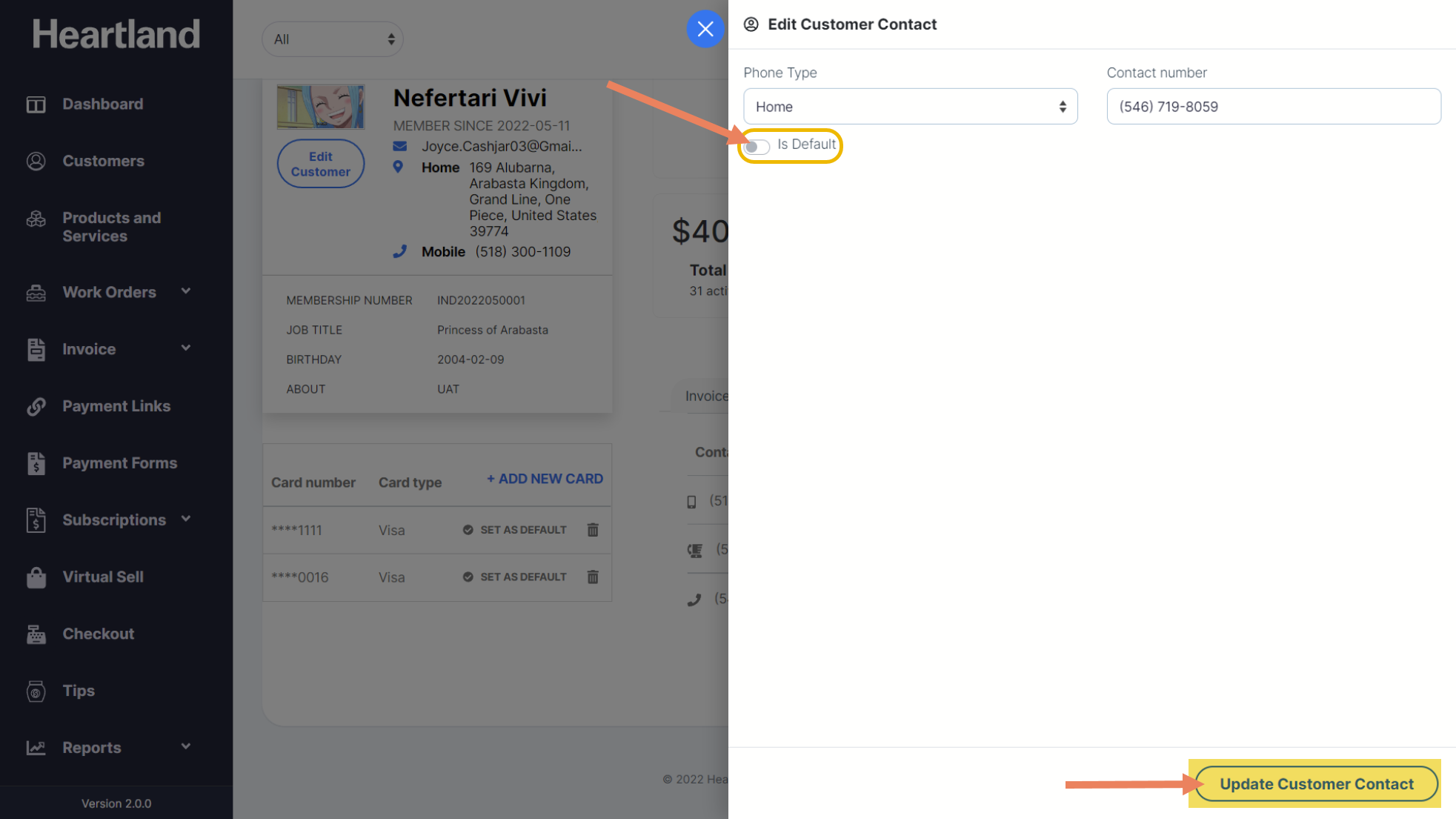Click the Tips jar icon
This screenshot has height=819, width=1456.
tap(36, 691)
